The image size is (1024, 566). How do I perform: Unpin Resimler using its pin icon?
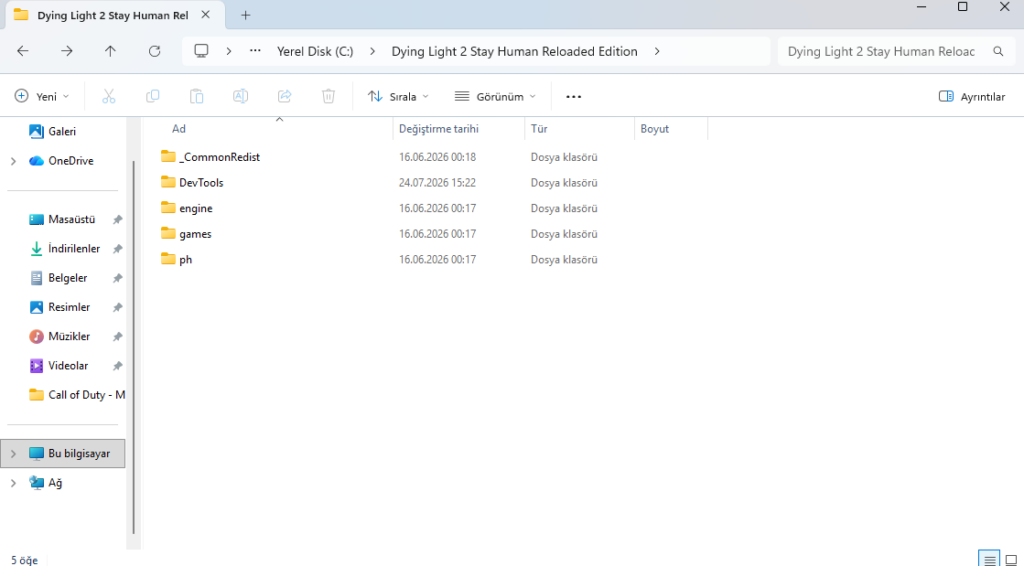(118, 307)
